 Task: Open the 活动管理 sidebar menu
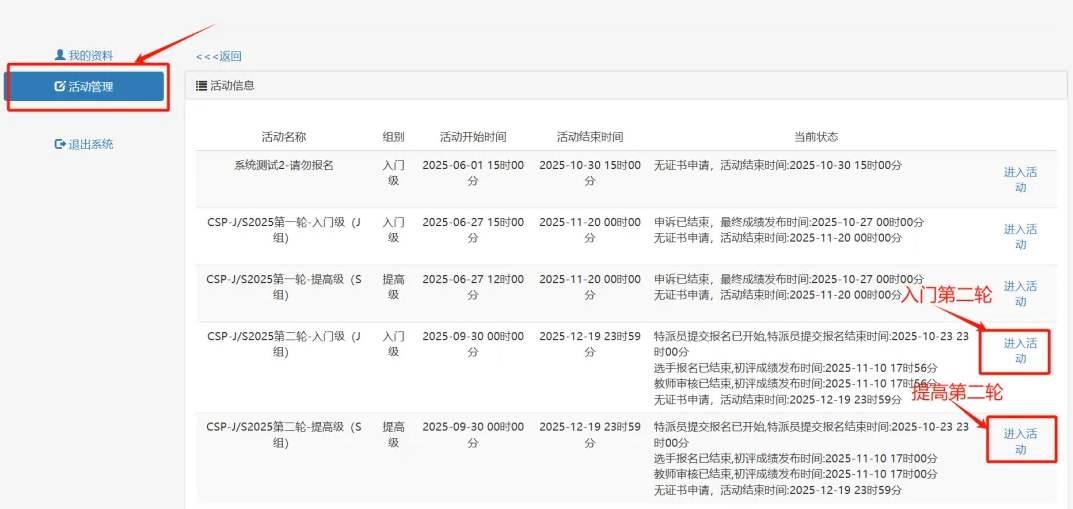click(x=84, y=87)
